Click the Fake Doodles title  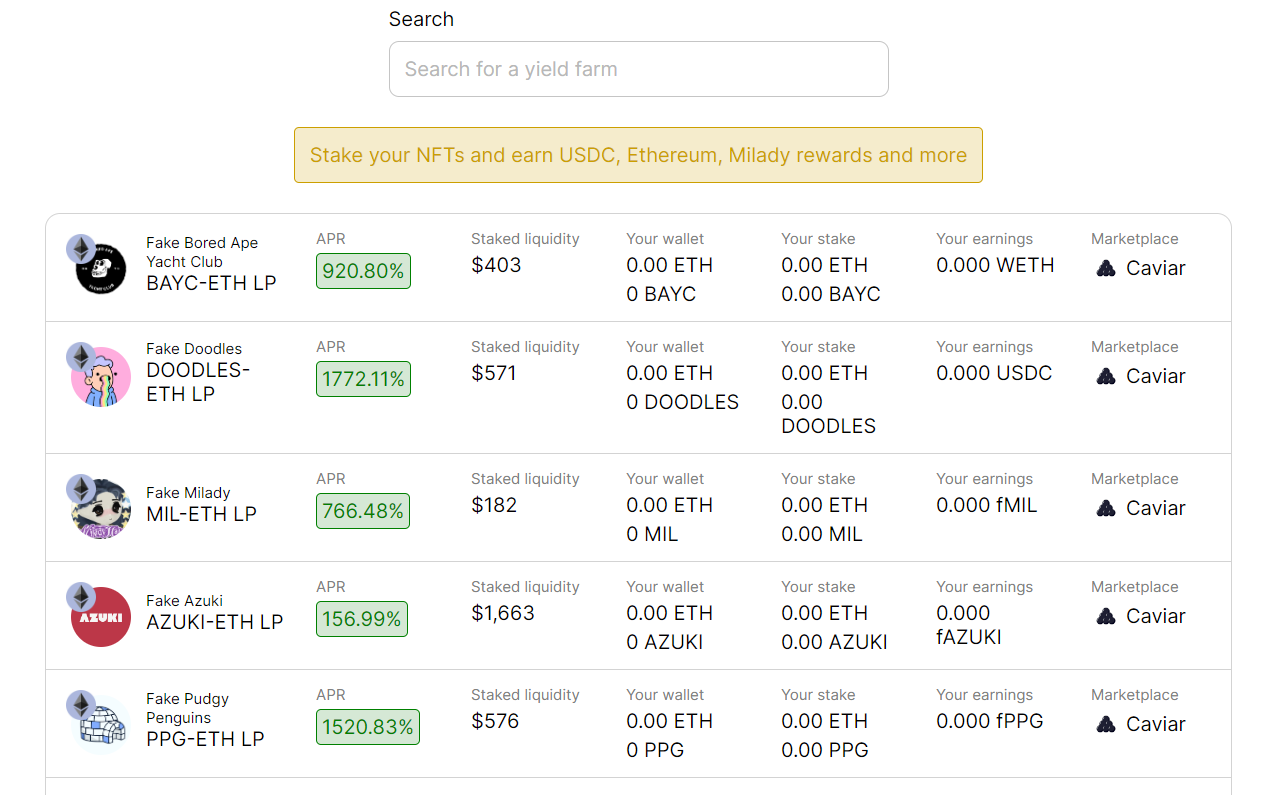coord(194,349)
